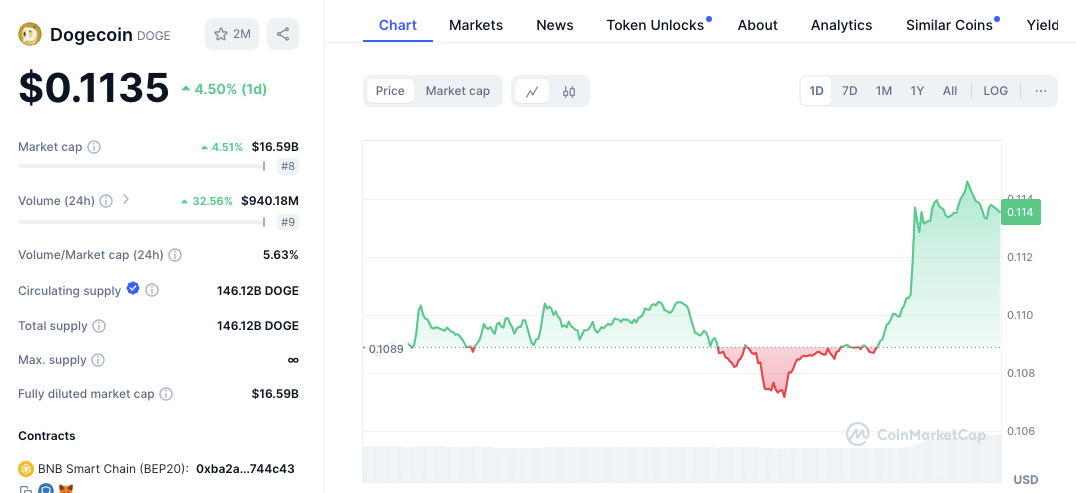Click the 0.1089 opening price label
The width and height of the screenshot is (1076, 493).
pos(386,349)
